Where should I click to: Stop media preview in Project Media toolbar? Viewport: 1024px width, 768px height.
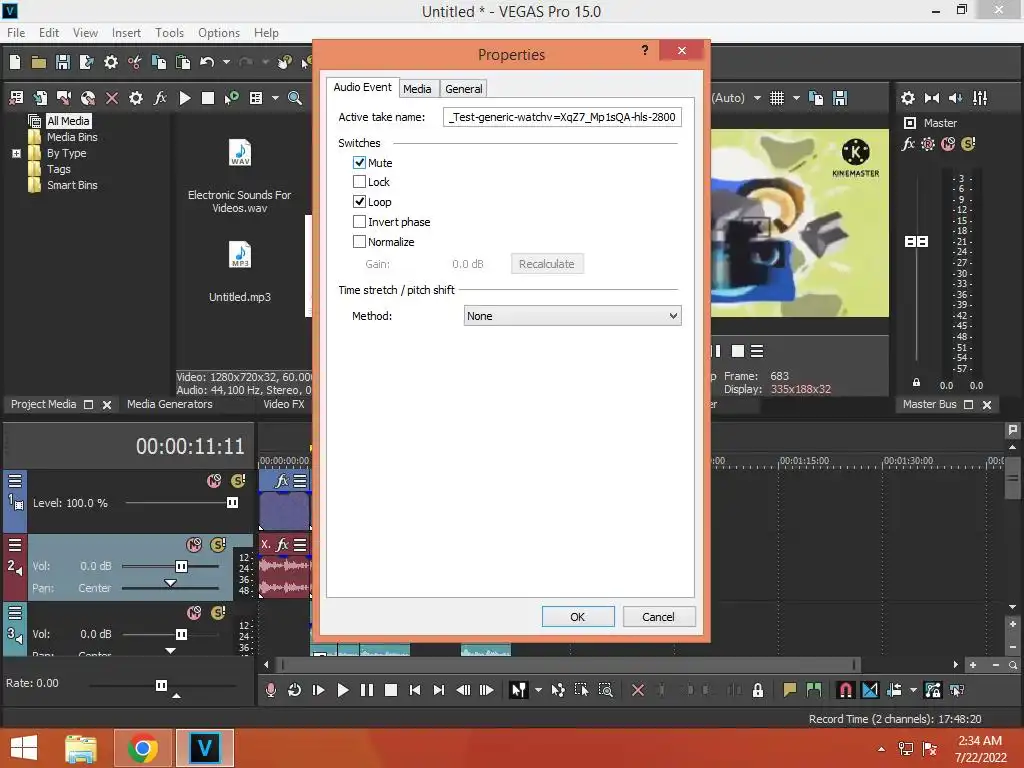tap(208, 98)
